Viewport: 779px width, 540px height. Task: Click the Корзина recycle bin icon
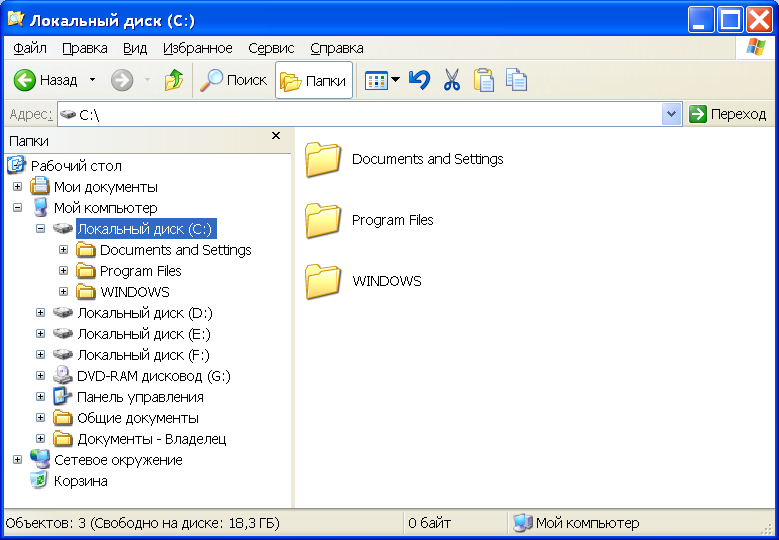[x=39, y=480]
